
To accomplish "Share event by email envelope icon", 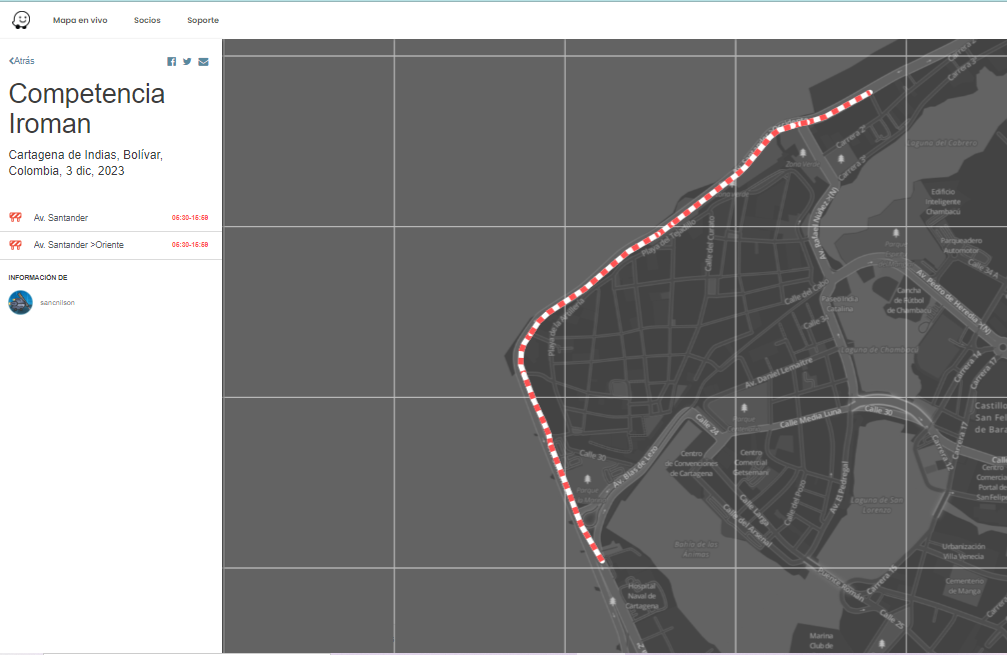I will (x=204, y=62).
